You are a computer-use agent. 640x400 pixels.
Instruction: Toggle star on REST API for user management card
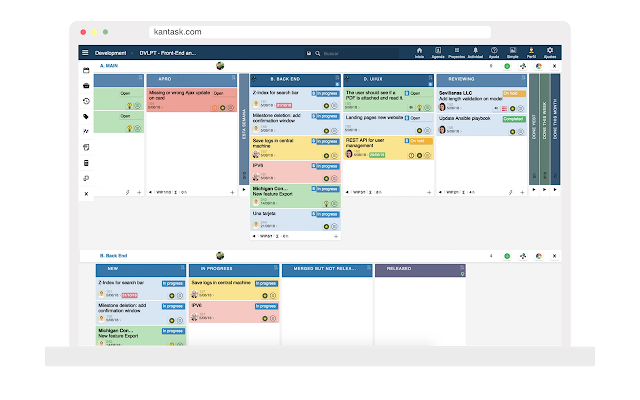[x=419, y=156]
